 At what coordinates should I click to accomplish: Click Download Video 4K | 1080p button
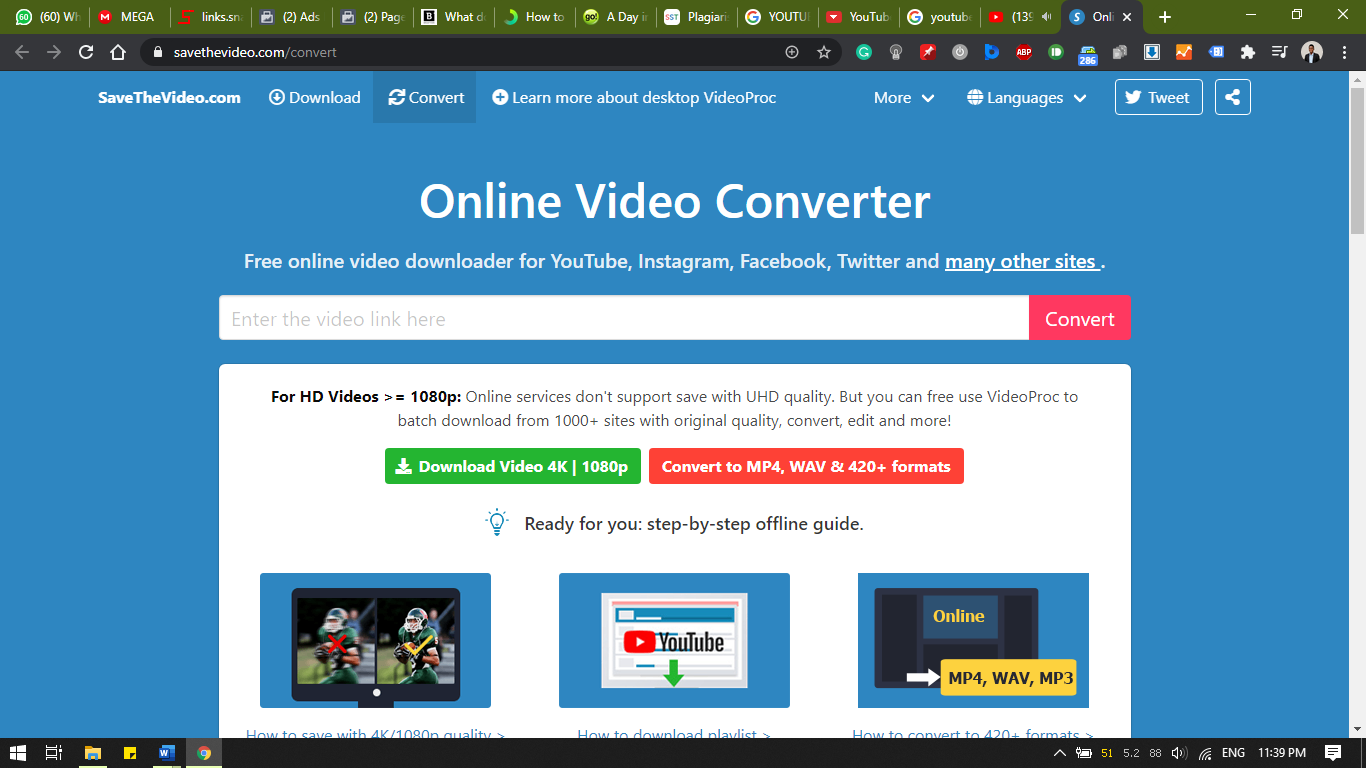pyautogui.click(x=513, y=466)
